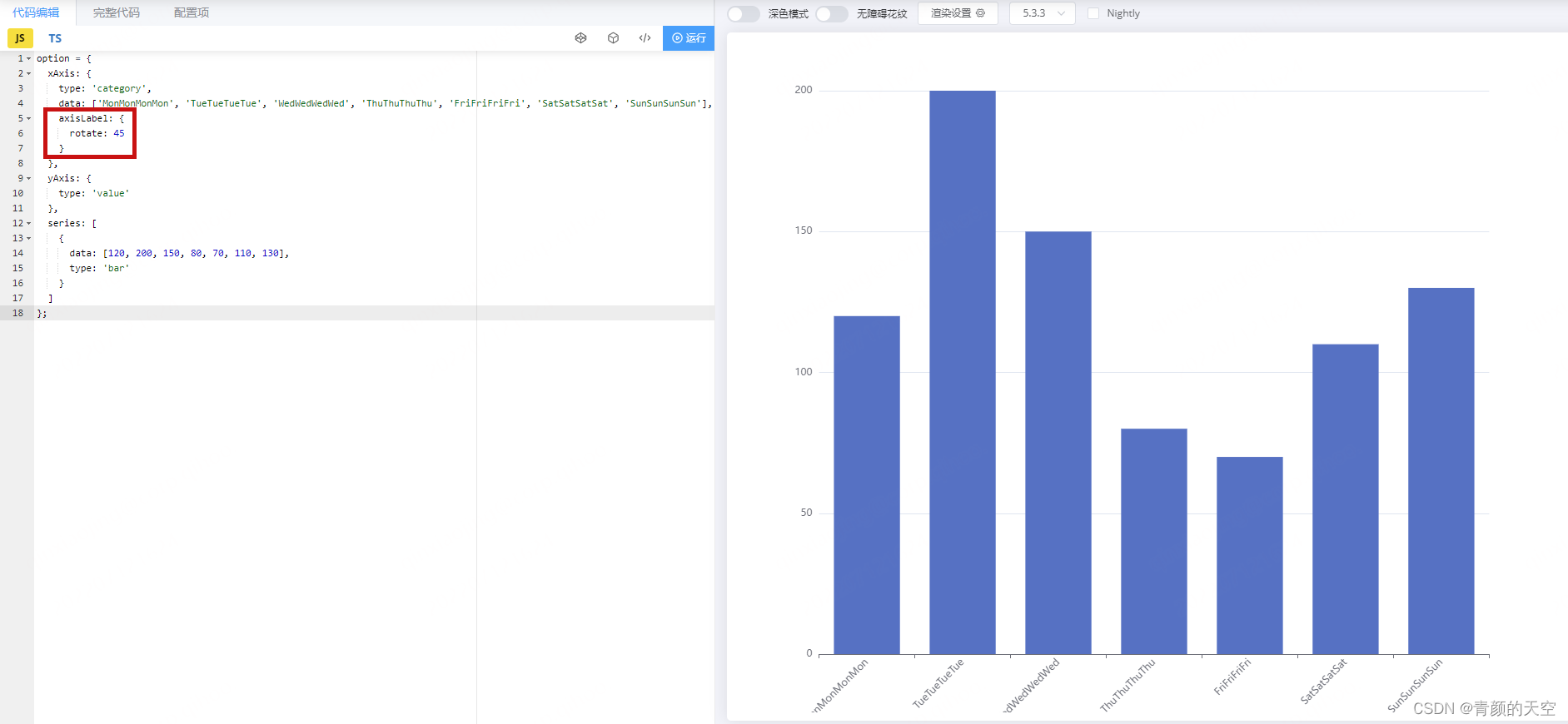Viewport: 1568px width, 724px height.
Task: Fold the series object on line 13
Action: (28, 239)
